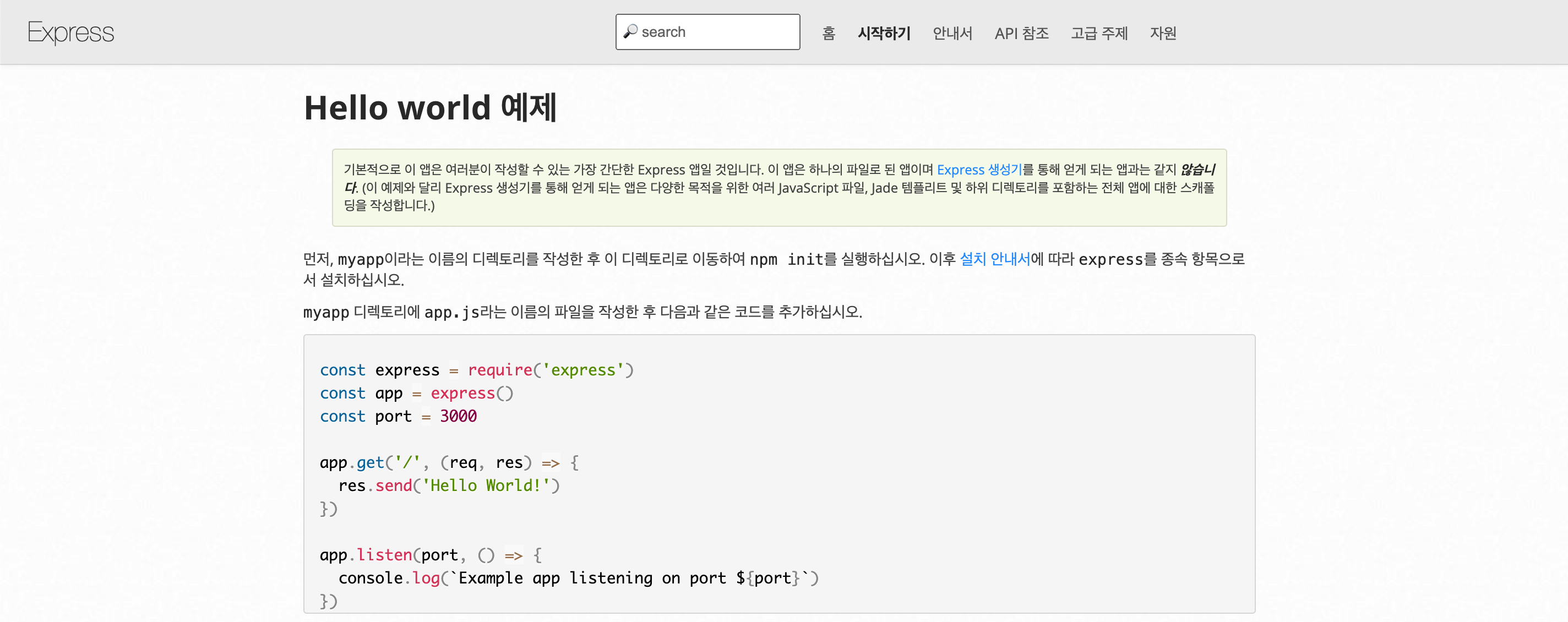Open the 시작하기 menu
This screenshot has width=1568, height=622.
coord(884,33)
